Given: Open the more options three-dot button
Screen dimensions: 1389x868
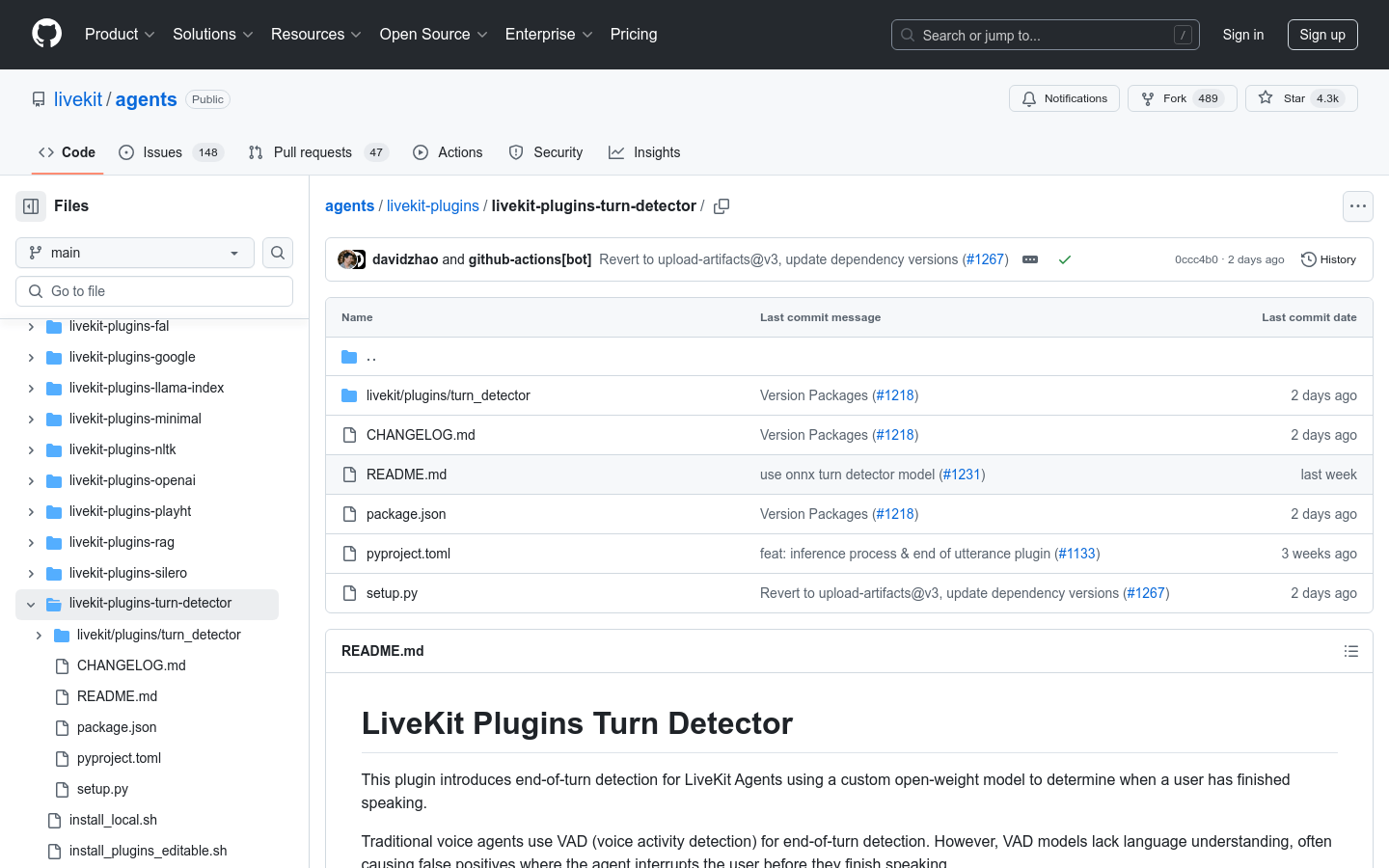Looking at the screenshot, I should [1358, 206].
